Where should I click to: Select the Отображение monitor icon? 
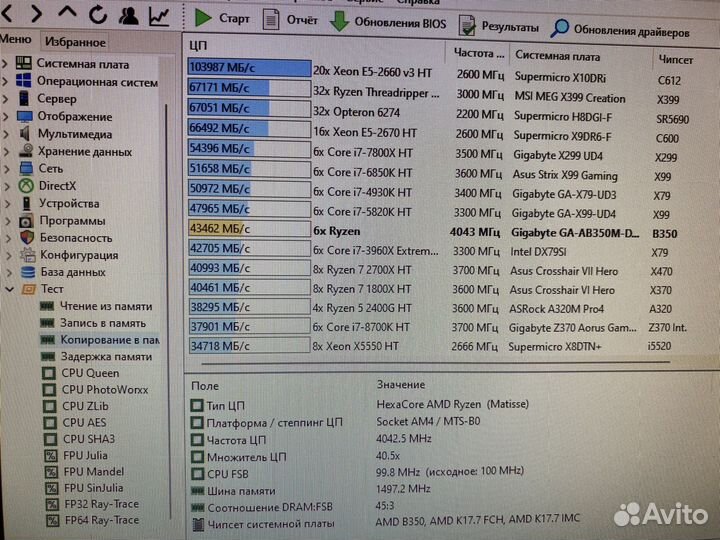click(24, 117)
